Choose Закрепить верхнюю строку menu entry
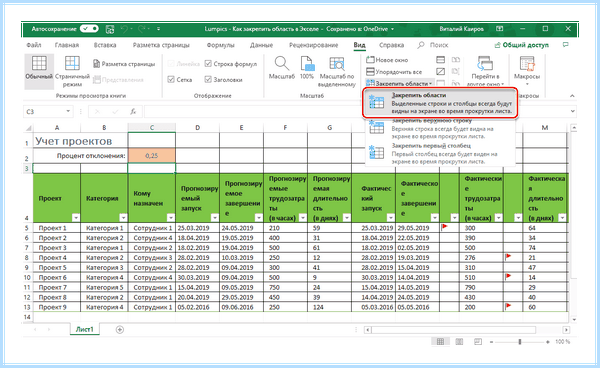Screen dimensions: 600x368 click(x=440, y=129)
